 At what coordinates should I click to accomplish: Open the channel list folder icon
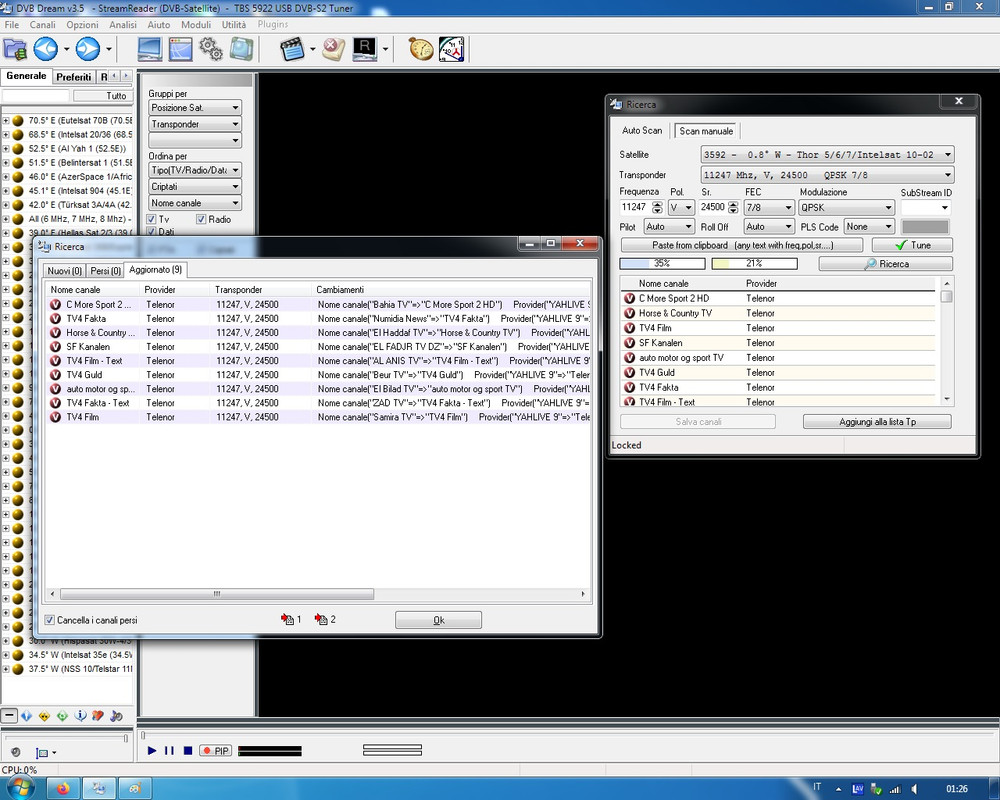coord(15,49)
